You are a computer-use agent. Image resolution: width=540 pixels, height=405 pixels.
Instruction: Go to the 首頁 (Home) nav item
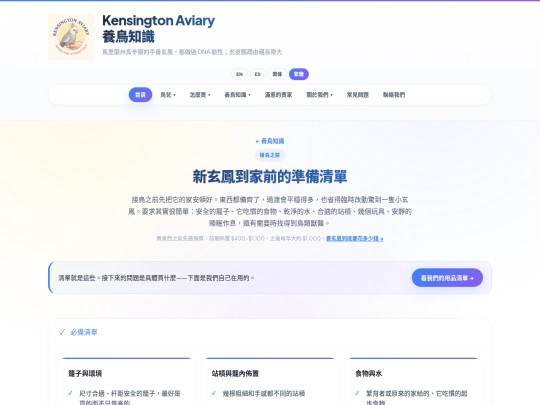(141, 95)
